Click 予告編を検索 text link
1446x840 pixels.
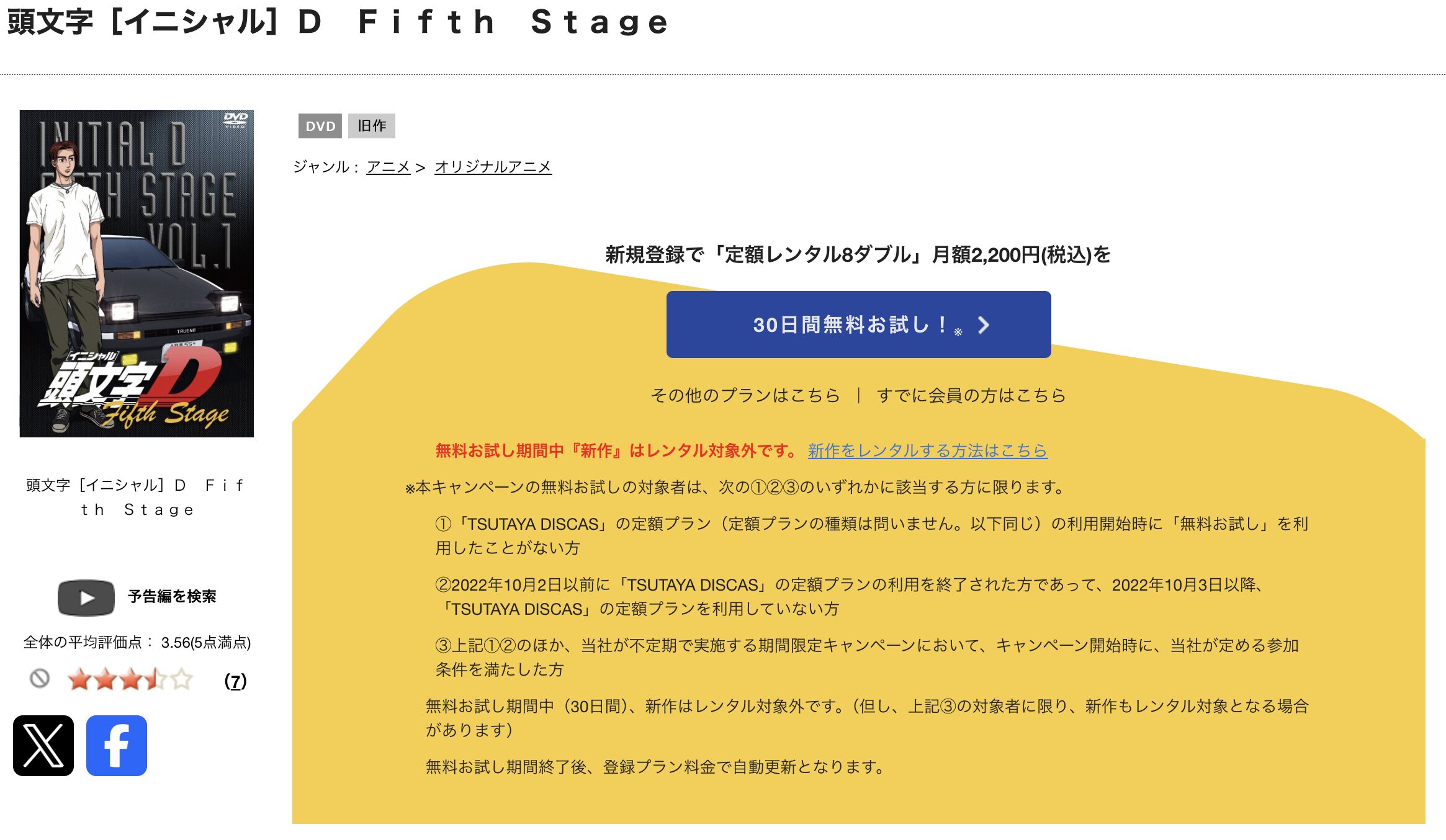point(172,597)
